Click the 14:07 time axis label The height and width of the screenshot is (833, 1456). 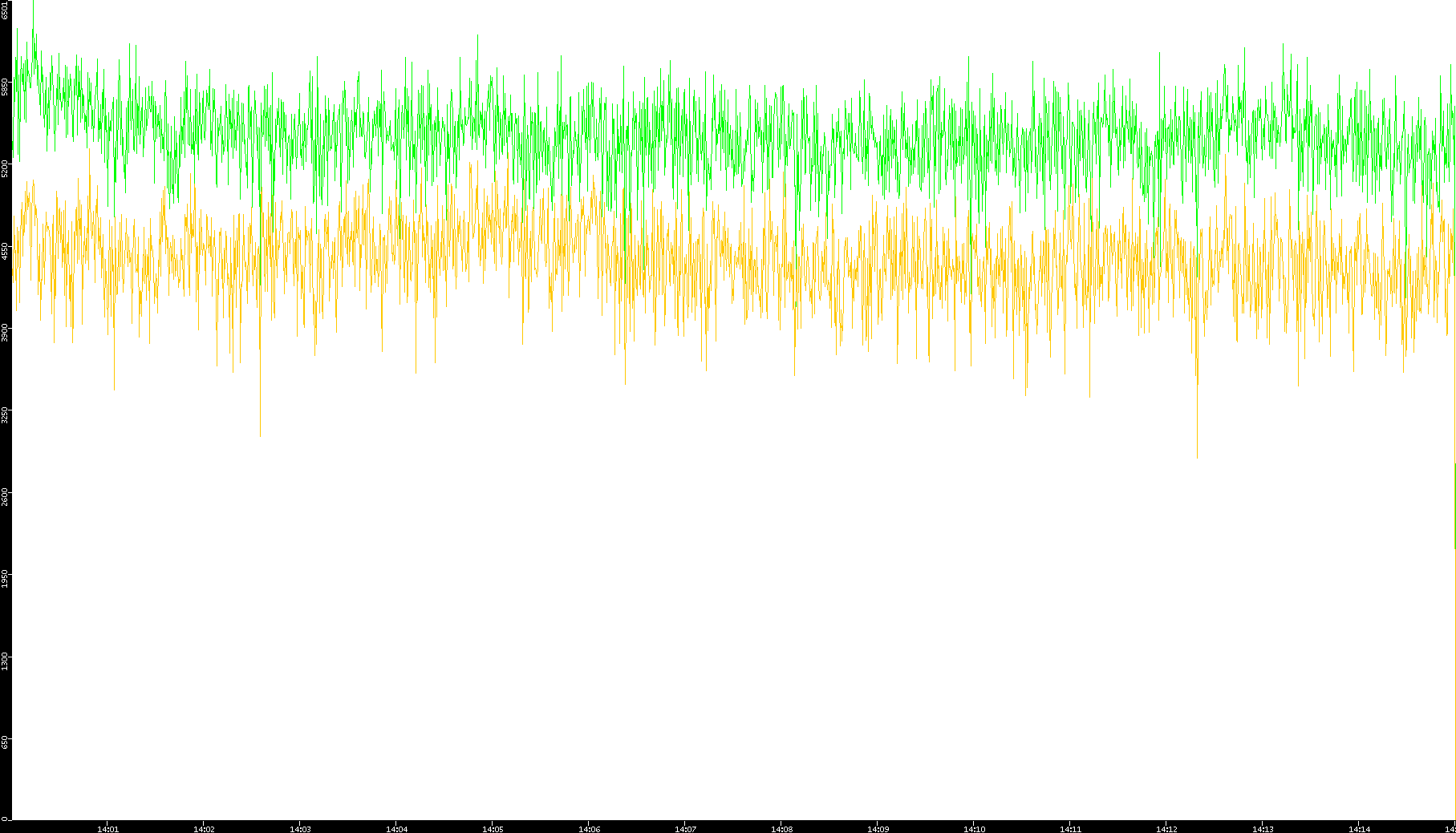685,829
